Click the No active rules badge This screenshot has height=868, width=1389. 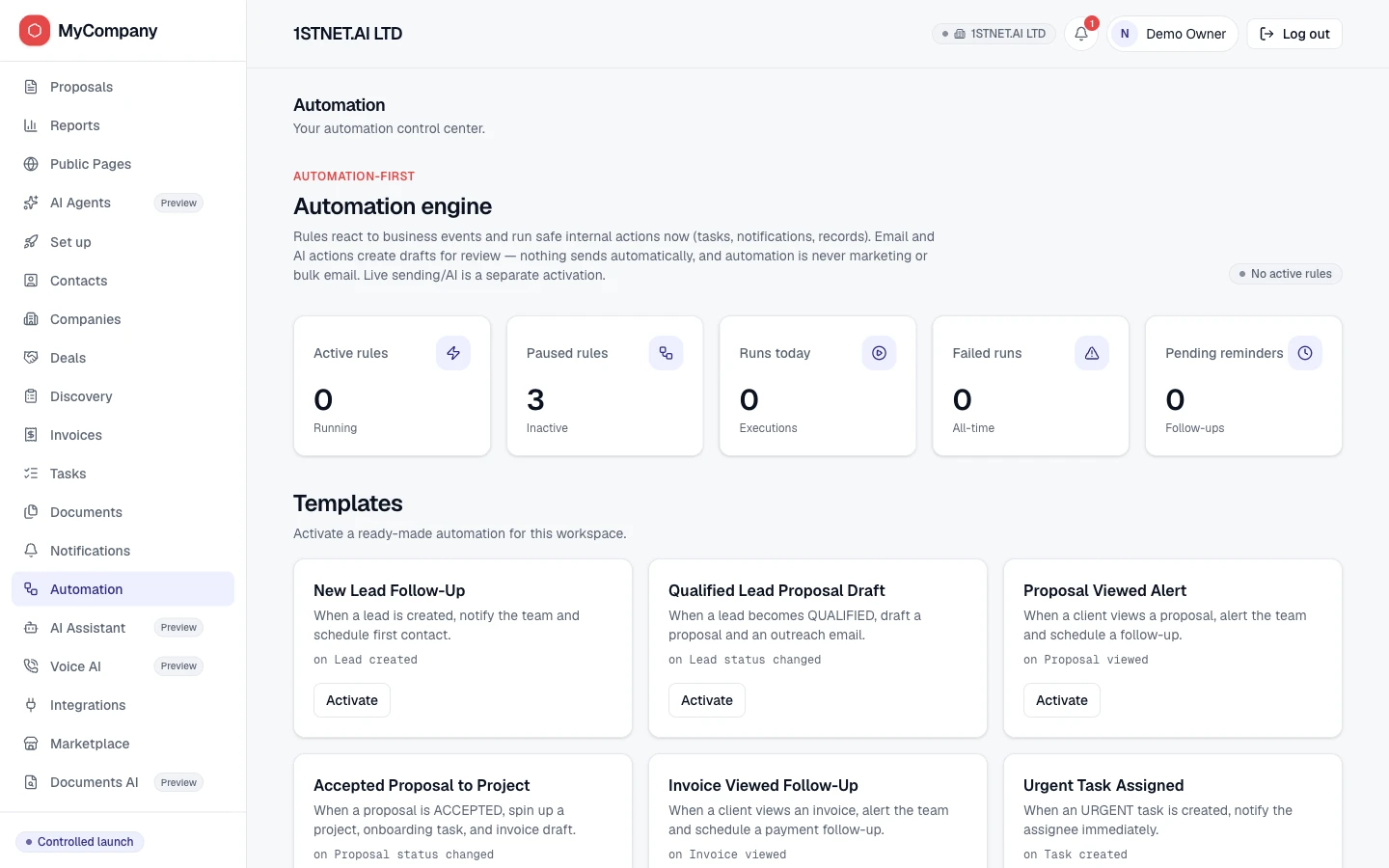coord(1286,274)
